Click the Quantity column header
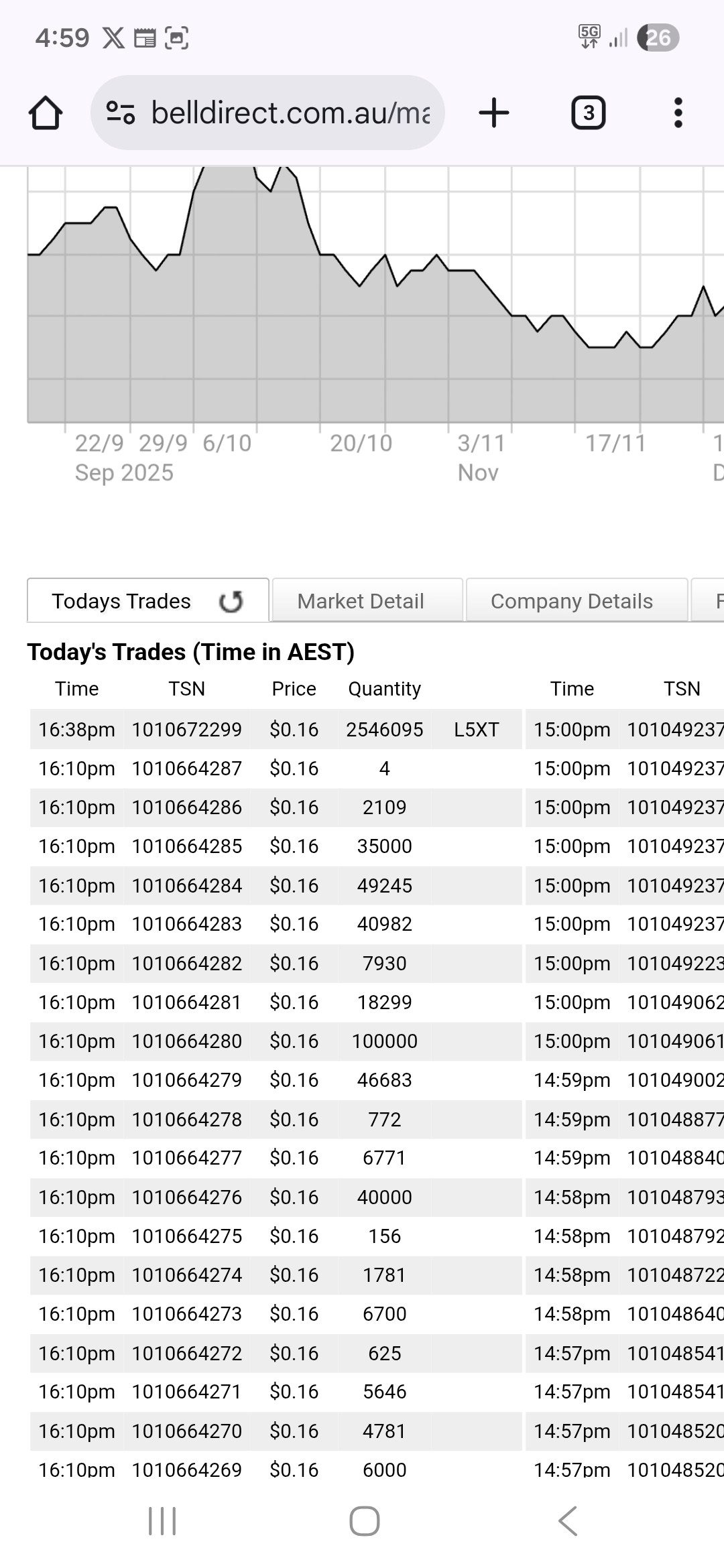The width and height of the screenshot is (724, 1568). tap(384, 689)
